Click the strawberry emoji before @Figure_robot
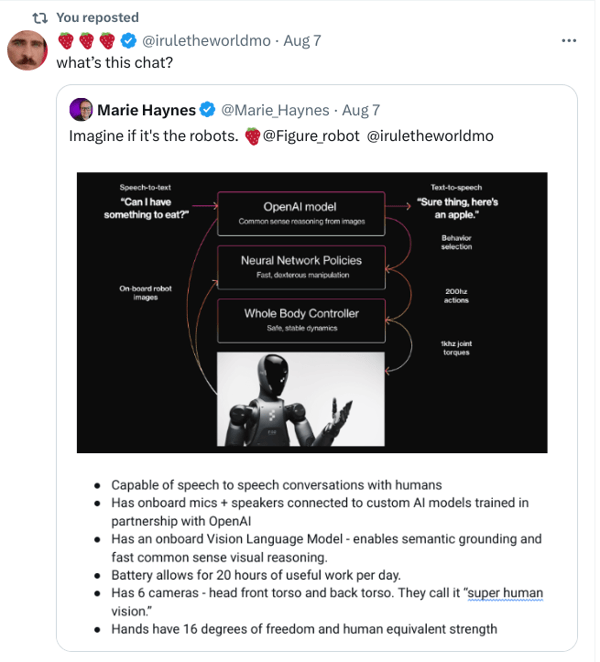The height and width of the screenshot is (662, 600). (x=252, y=136)
